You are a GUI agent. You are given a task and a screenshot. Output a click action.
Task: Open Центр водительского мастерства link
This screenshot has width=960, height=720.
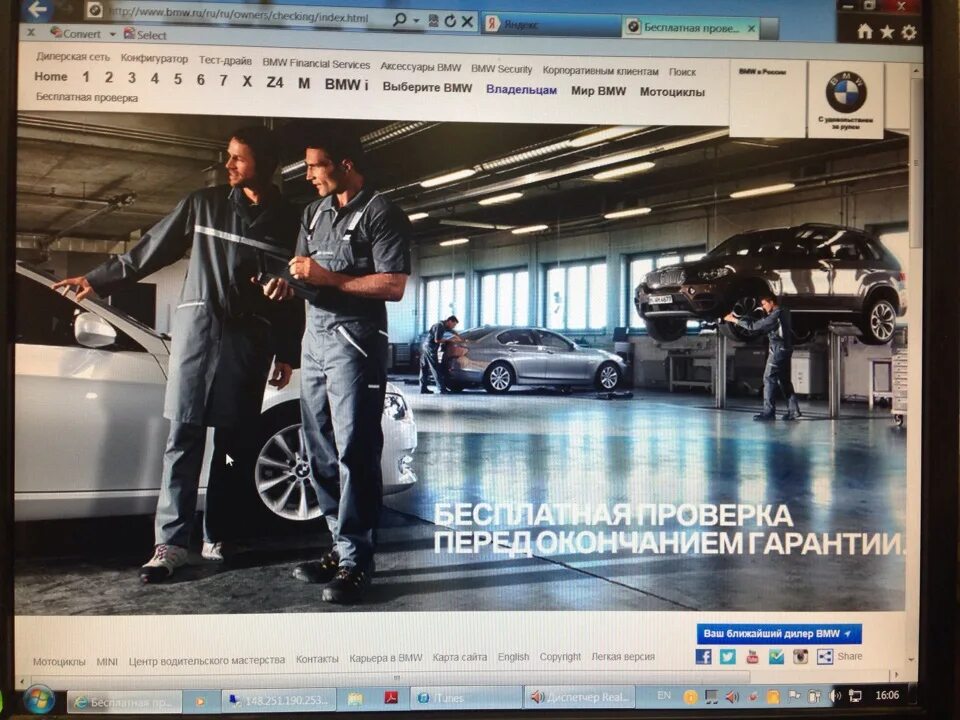pyautogui.click(x=206, y=660)
